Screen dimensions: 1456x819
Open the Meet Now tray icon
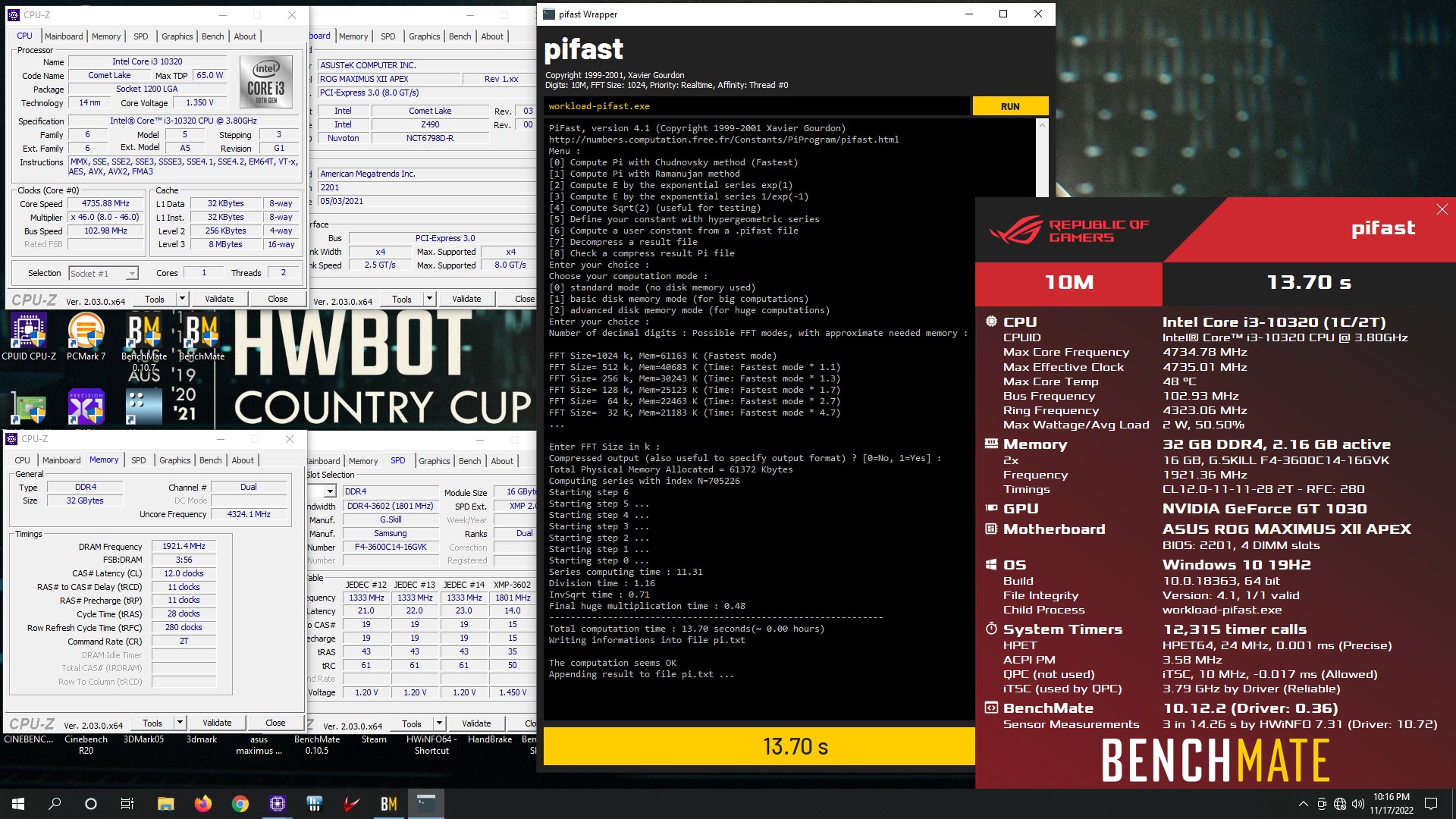click(x=1322, y=804)
